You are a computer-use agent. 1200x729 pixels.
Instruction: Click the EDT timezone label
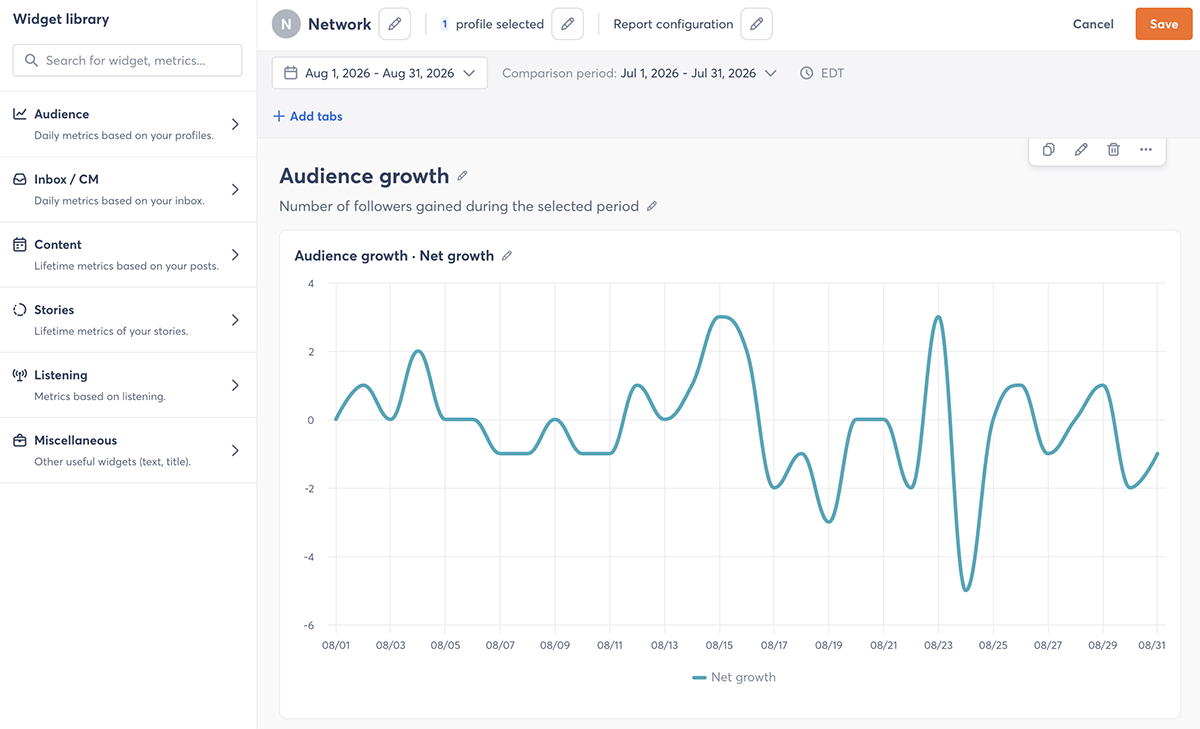833,73
